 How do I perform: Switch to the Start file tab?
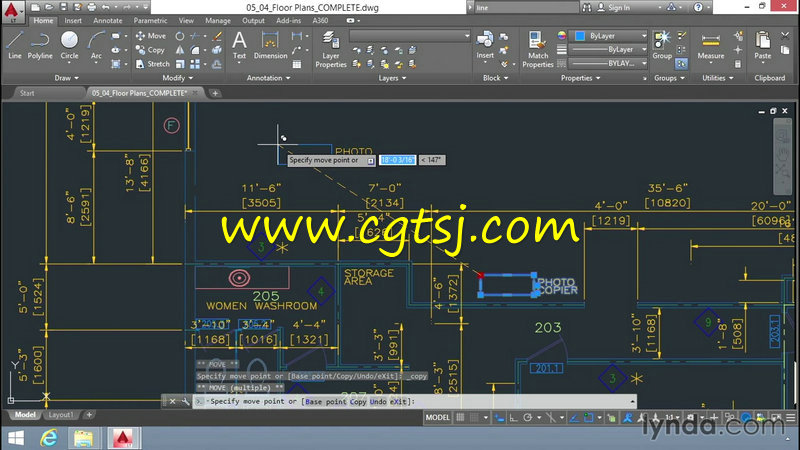coord(27,93)
